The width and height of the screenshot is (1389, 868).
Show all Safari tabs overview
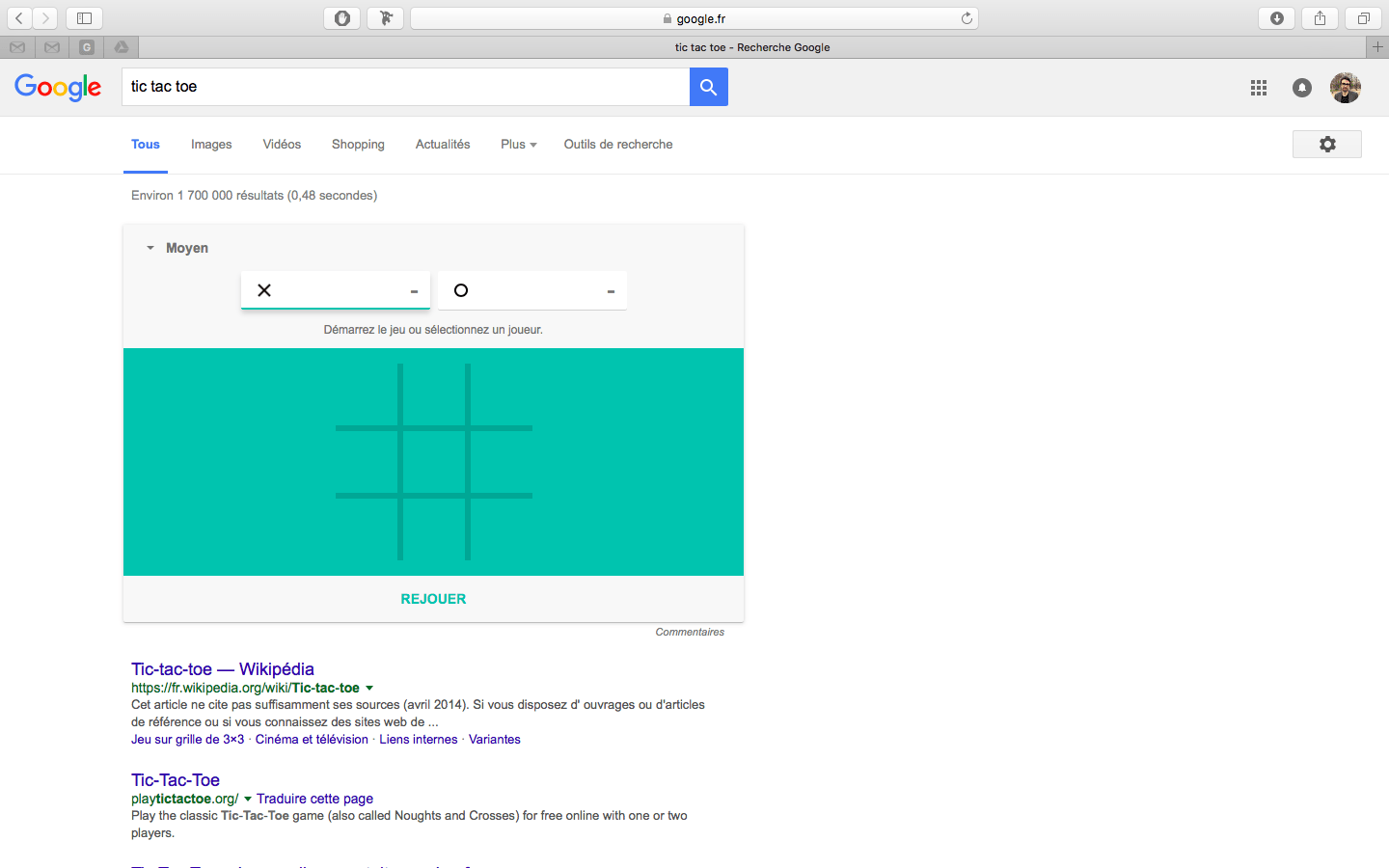(1363, 18)
